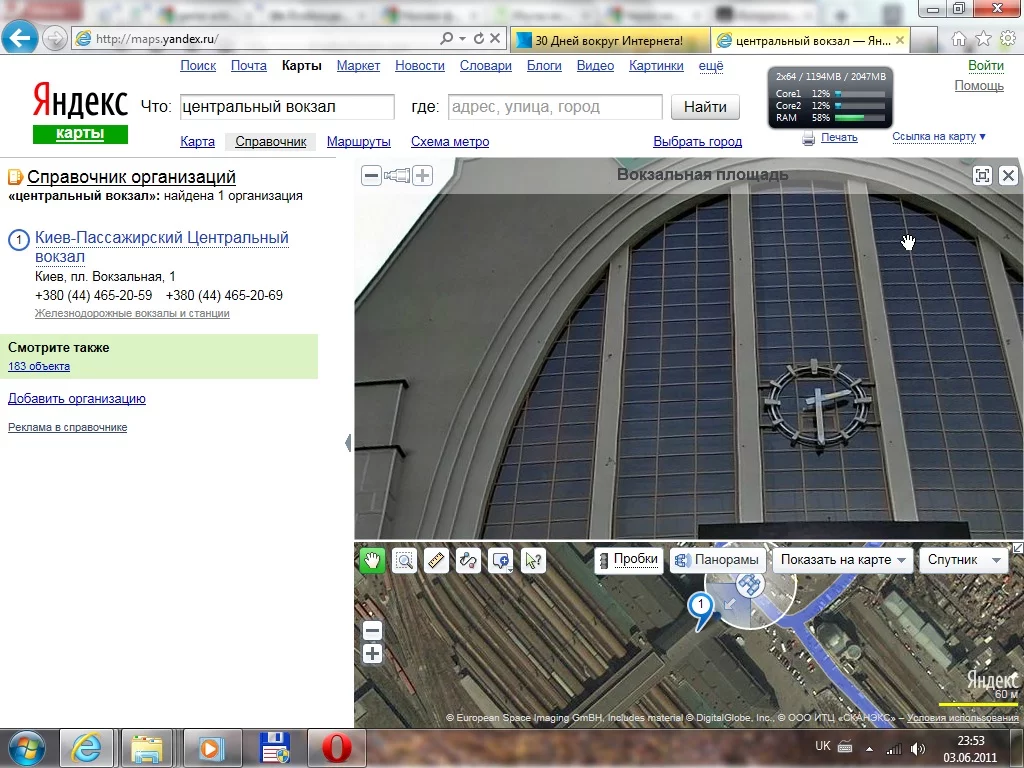Expand the Ссылка на карту menu
1024x768 pixels.
938,137
